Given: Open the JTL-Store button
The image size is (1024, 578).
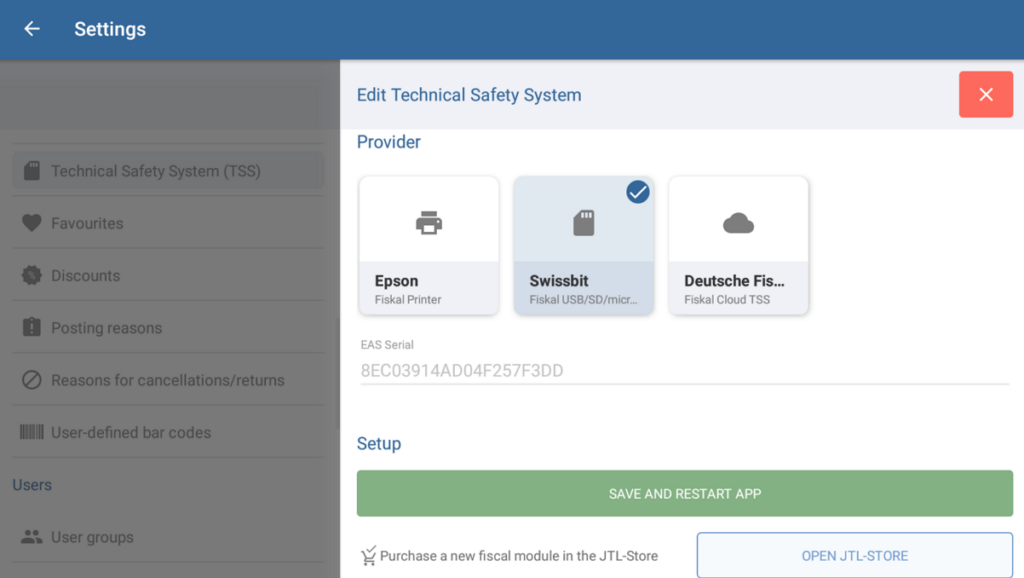Looking at the screenshot, I should [x=854, y=555].
